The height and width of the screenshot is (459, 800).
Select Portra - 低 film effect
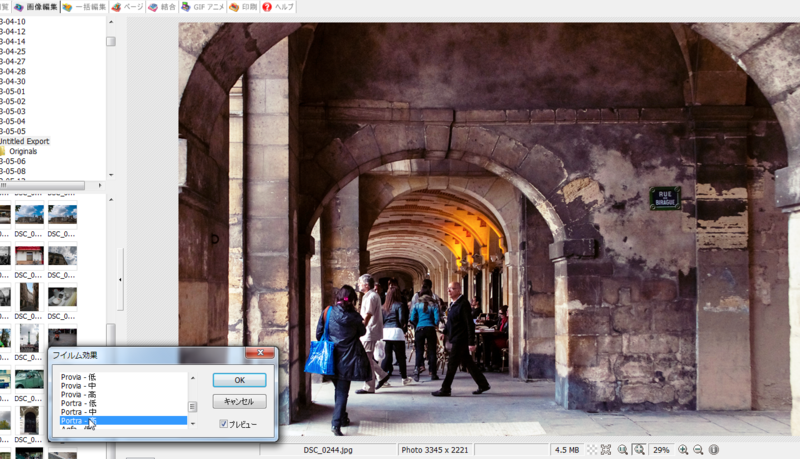pyautogui.click(x=78, y=403)
